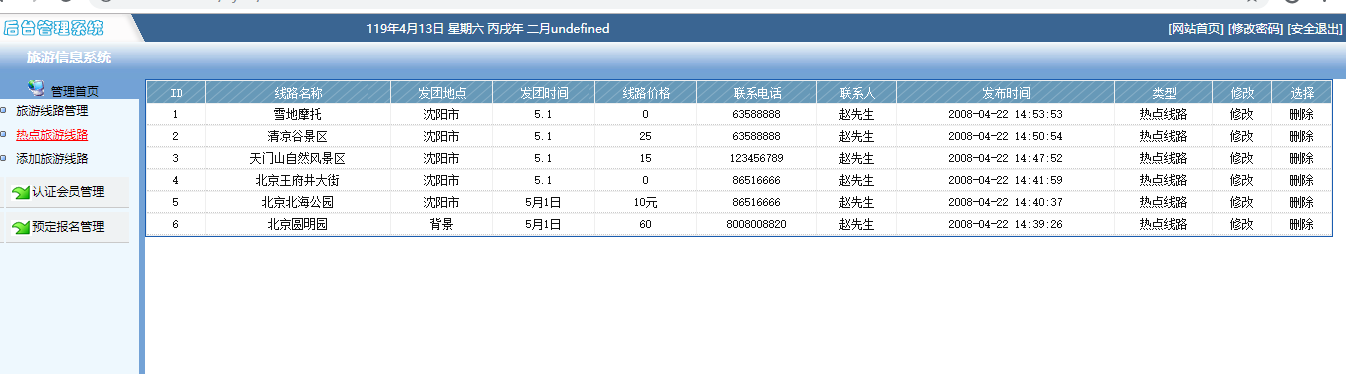Go to 管理首页 in sidebar
1346x374 pixels.
pyautogui.click(x=75, y=91)
